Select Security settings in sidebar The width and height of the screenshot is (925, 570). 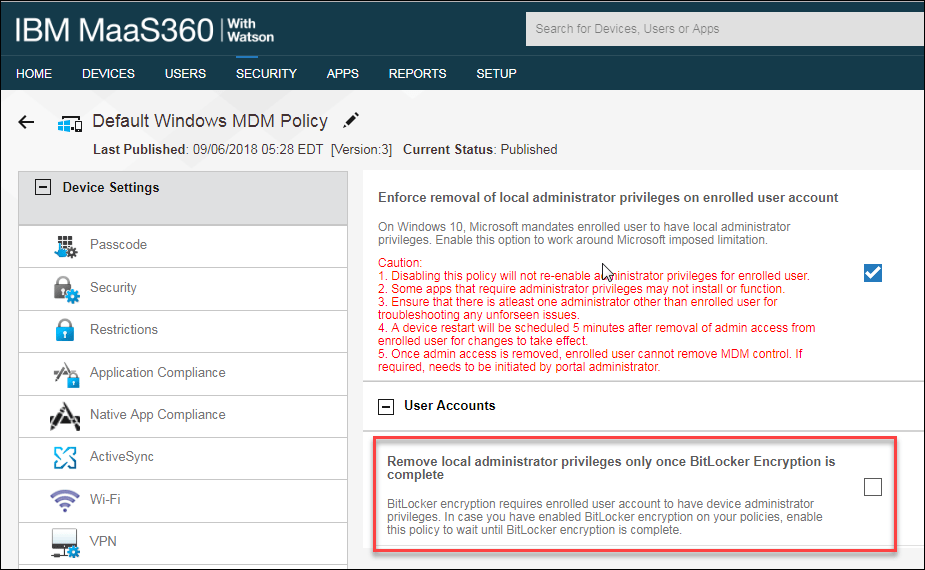click(x=183, y=289)
